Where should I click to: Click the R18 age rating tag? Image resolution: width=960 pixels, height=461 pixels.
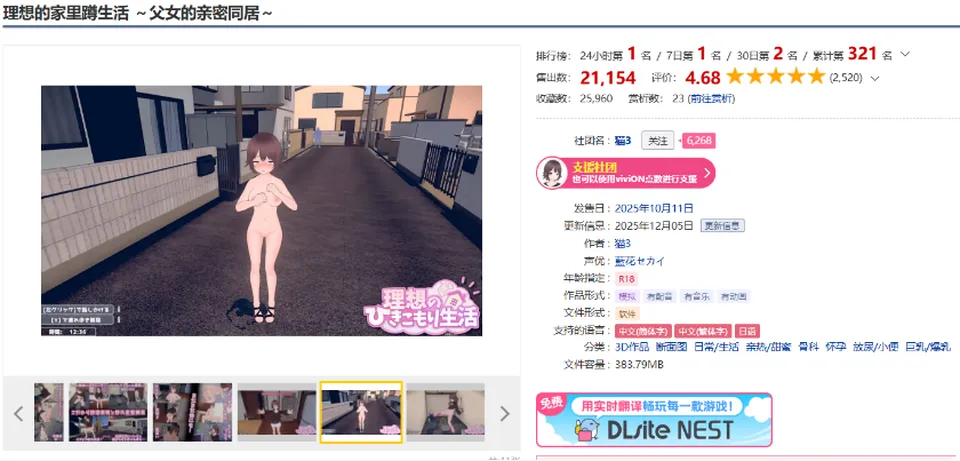(x=626, y=279)
